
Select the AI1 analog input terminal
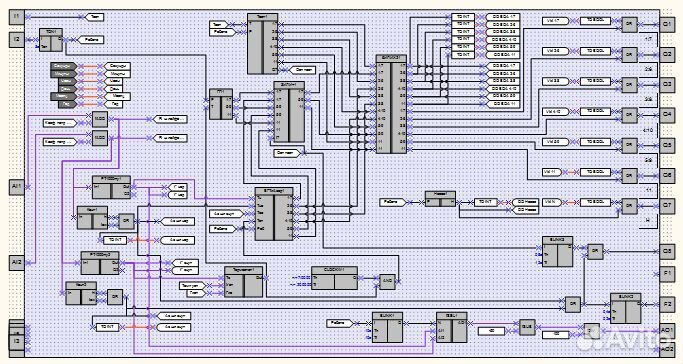pos(17,187)
